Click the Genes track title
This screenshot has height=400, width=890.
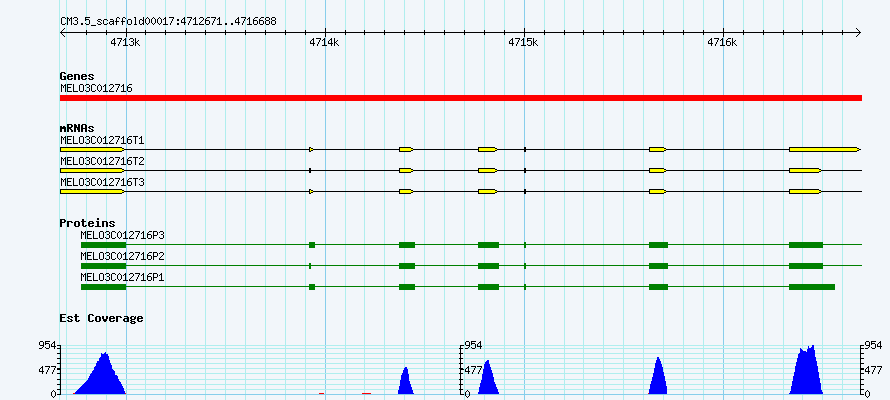click(x=77, y=76)
